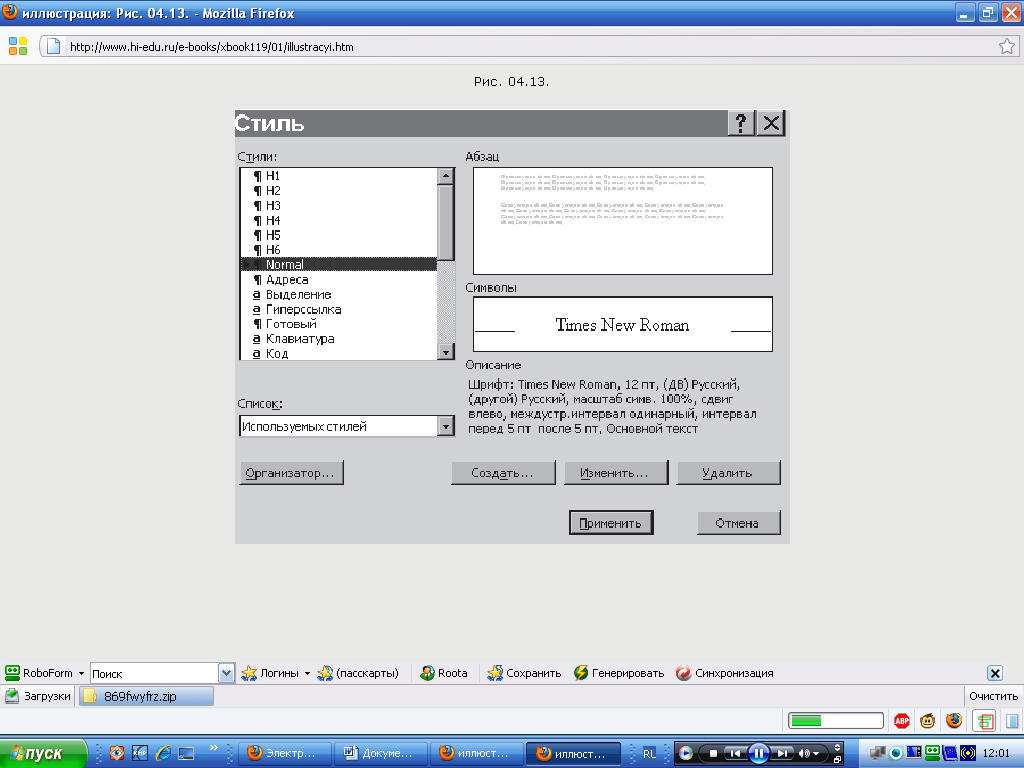Click the green page loading progress bar
Image resolution: width=1024 pixels, height=768 pixels.
point(835,720)
